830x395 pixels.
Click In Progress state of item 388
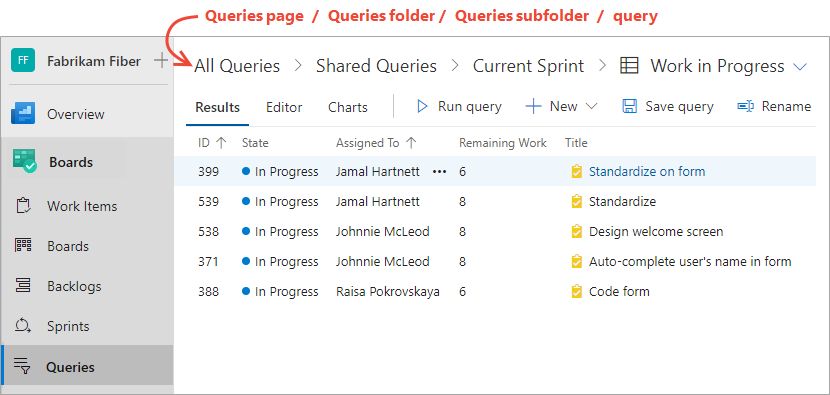point(280,292)
